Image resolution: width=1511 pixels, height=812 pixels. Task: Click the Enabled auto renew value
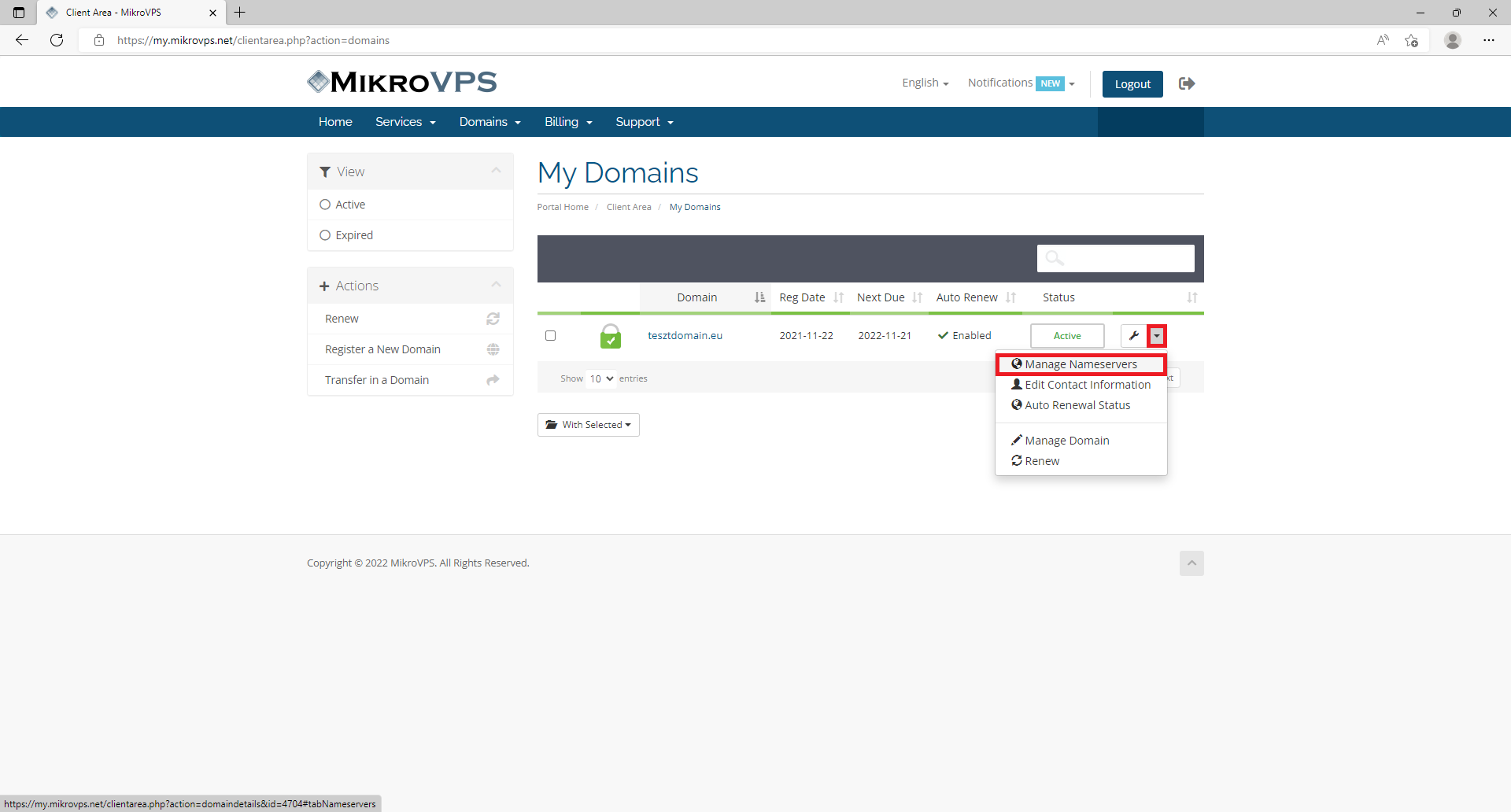965,335
